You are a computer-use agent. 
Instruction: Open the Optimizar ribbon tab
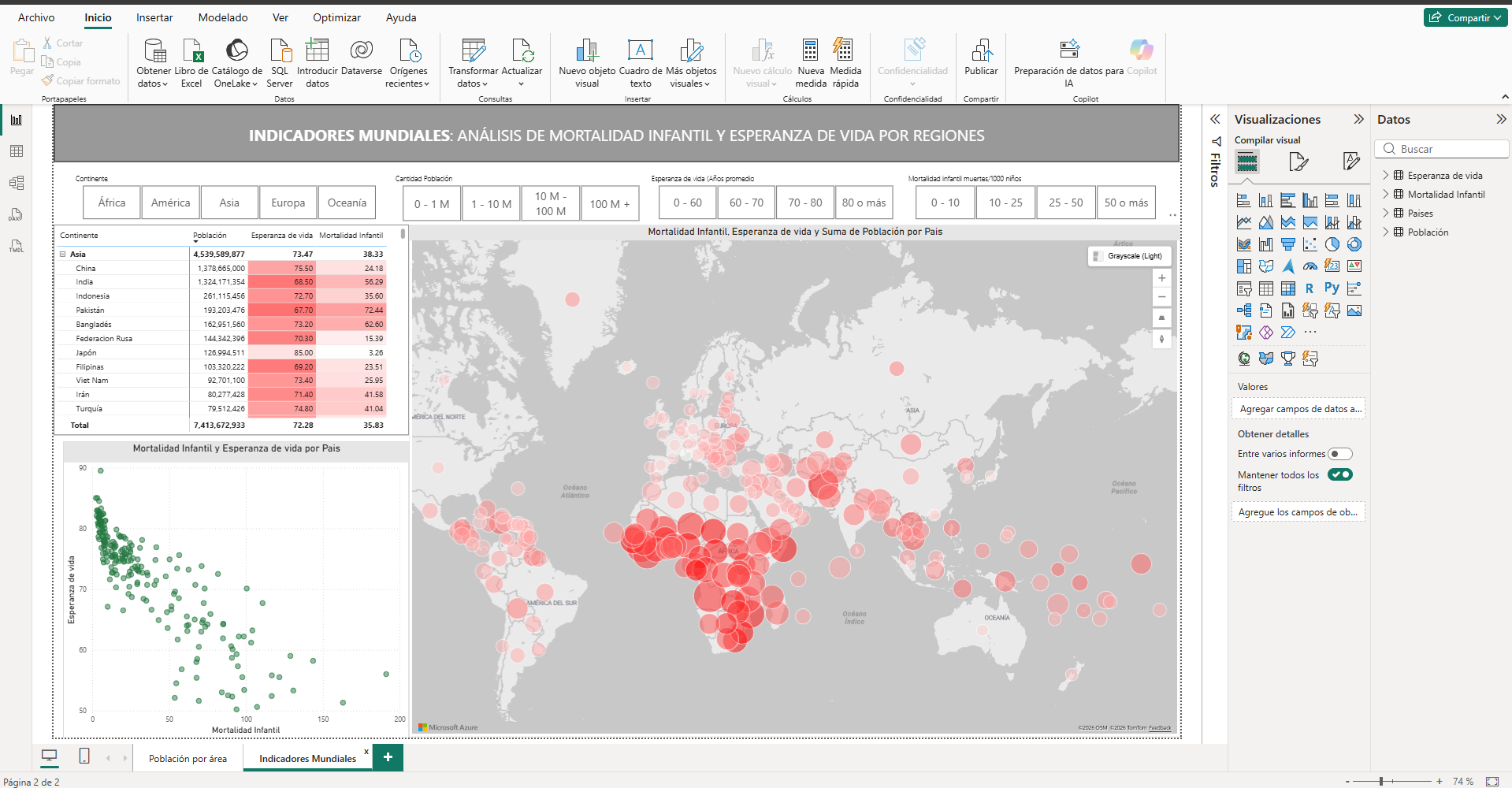[x=336, y=17]
